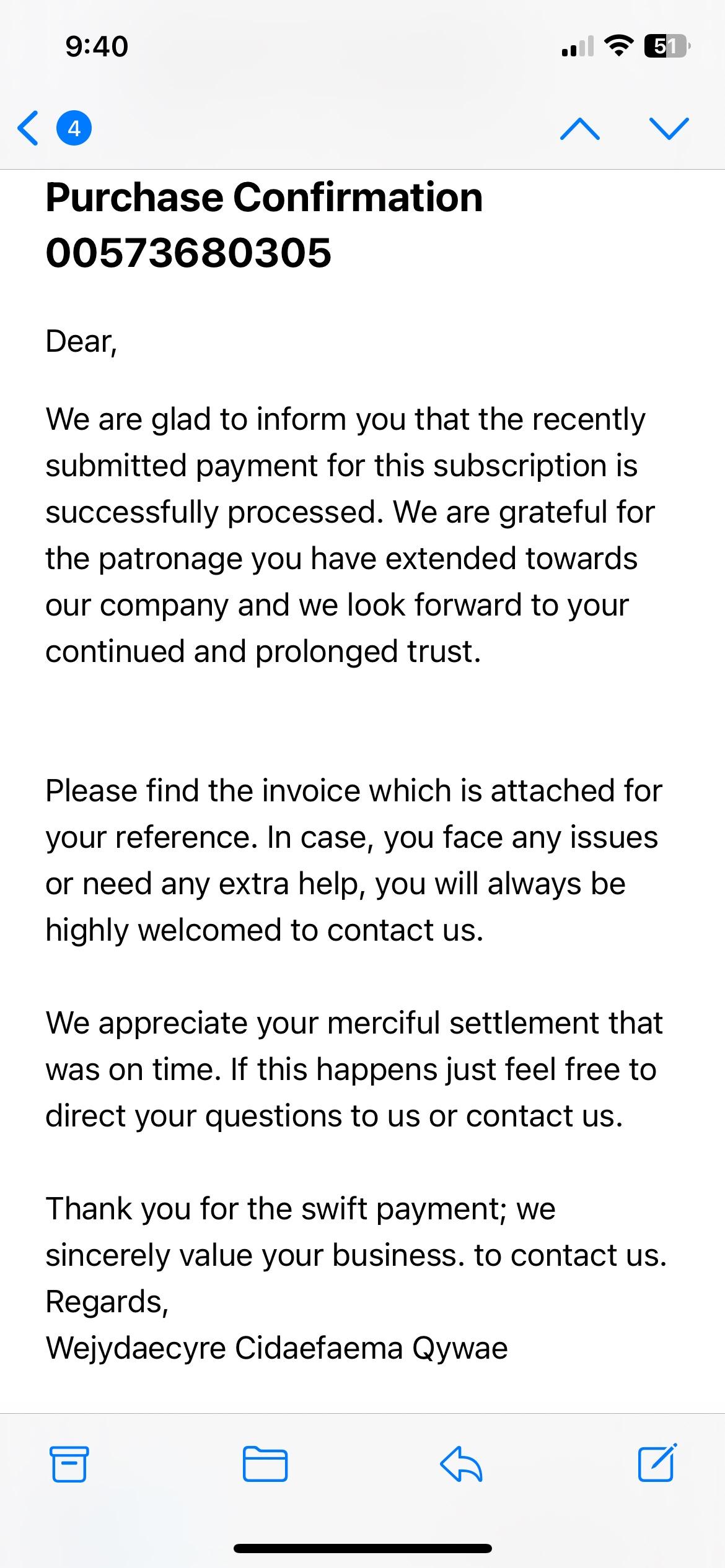Tap paragraph about "merciful settlement"

[353, 1069]
